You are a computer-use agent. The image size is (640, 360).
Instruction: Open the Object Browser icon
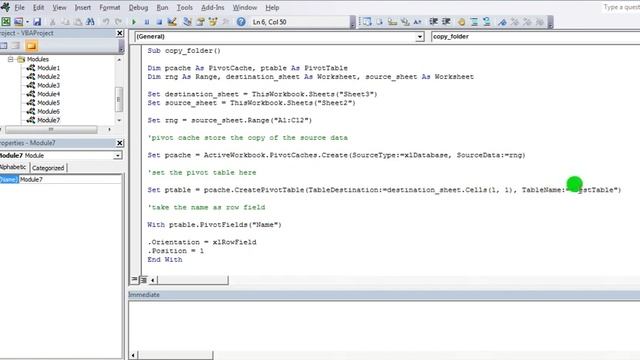[213, 22]
